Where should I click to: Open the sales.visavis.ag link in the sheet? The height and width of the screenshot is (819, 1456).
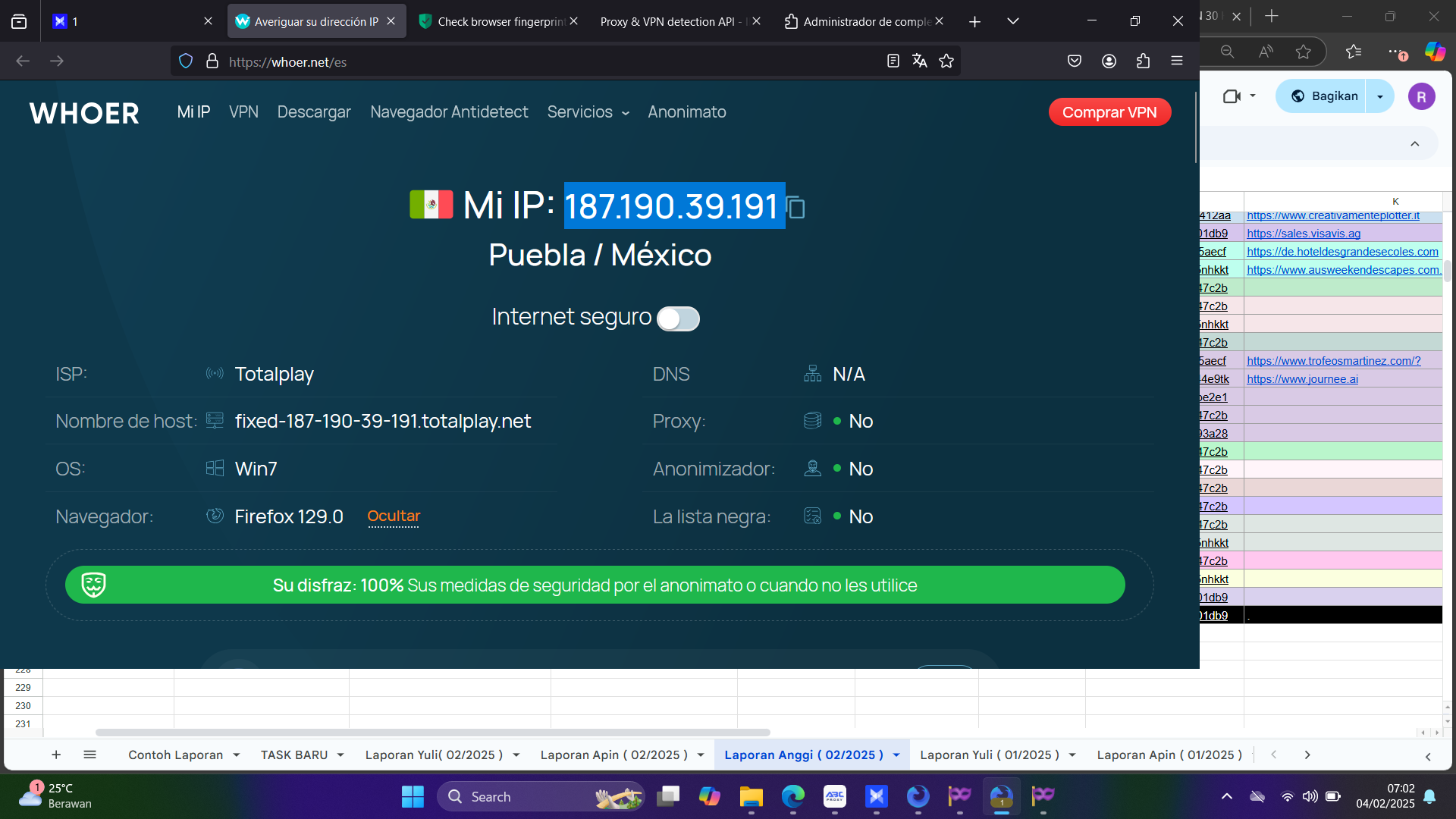point(1304,234)
